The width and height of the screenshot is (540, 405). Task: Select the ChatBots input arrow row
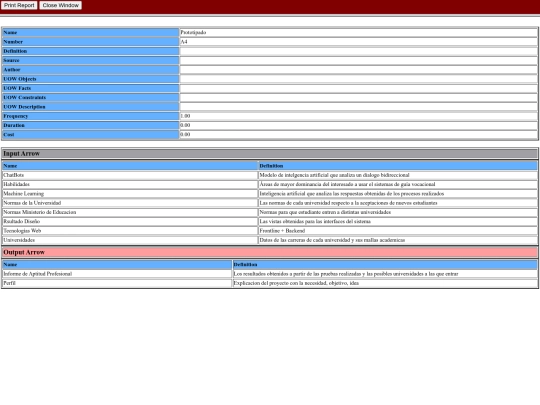pos(270,175)
